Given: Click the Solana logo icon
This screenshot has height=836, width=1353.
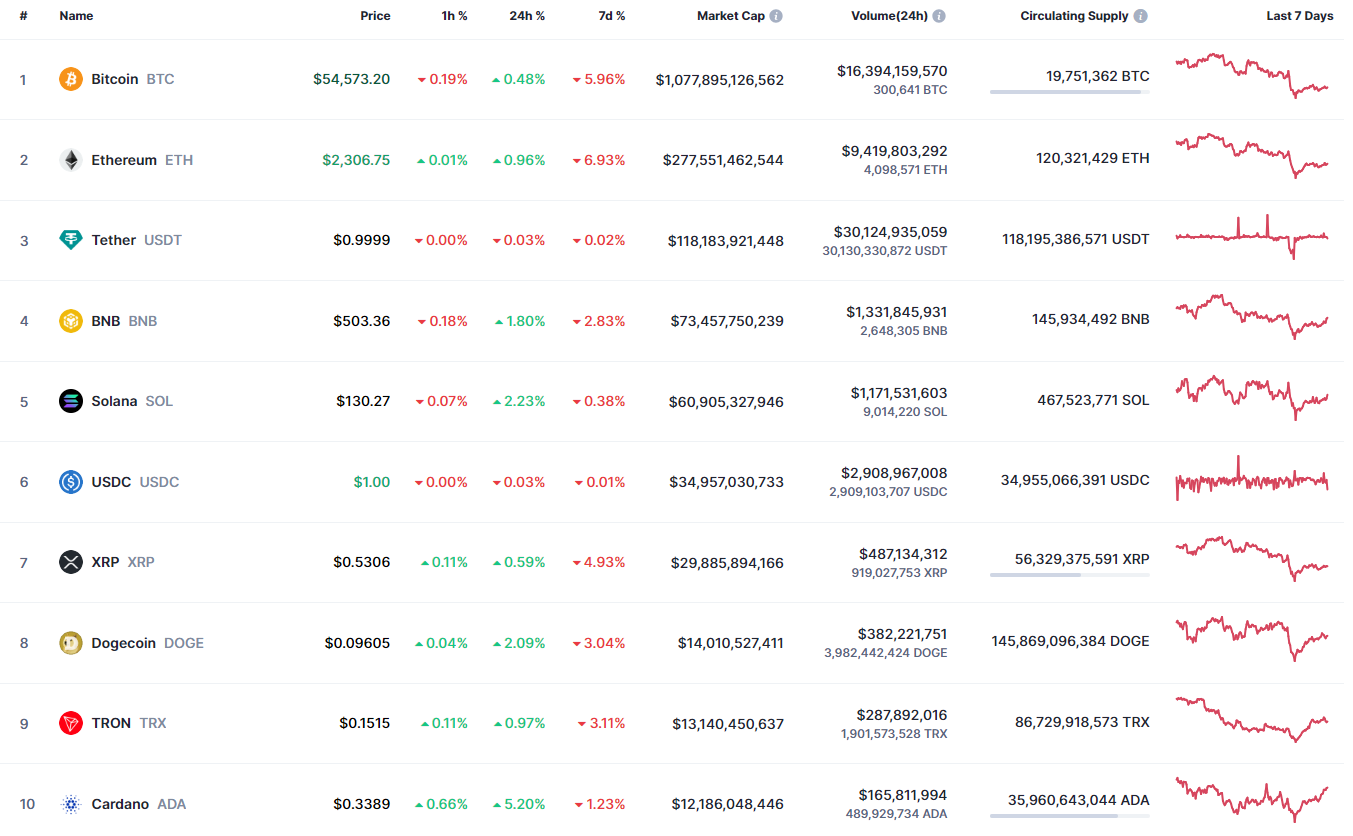Looking at the screenshot, I should (x=71, y=401).
